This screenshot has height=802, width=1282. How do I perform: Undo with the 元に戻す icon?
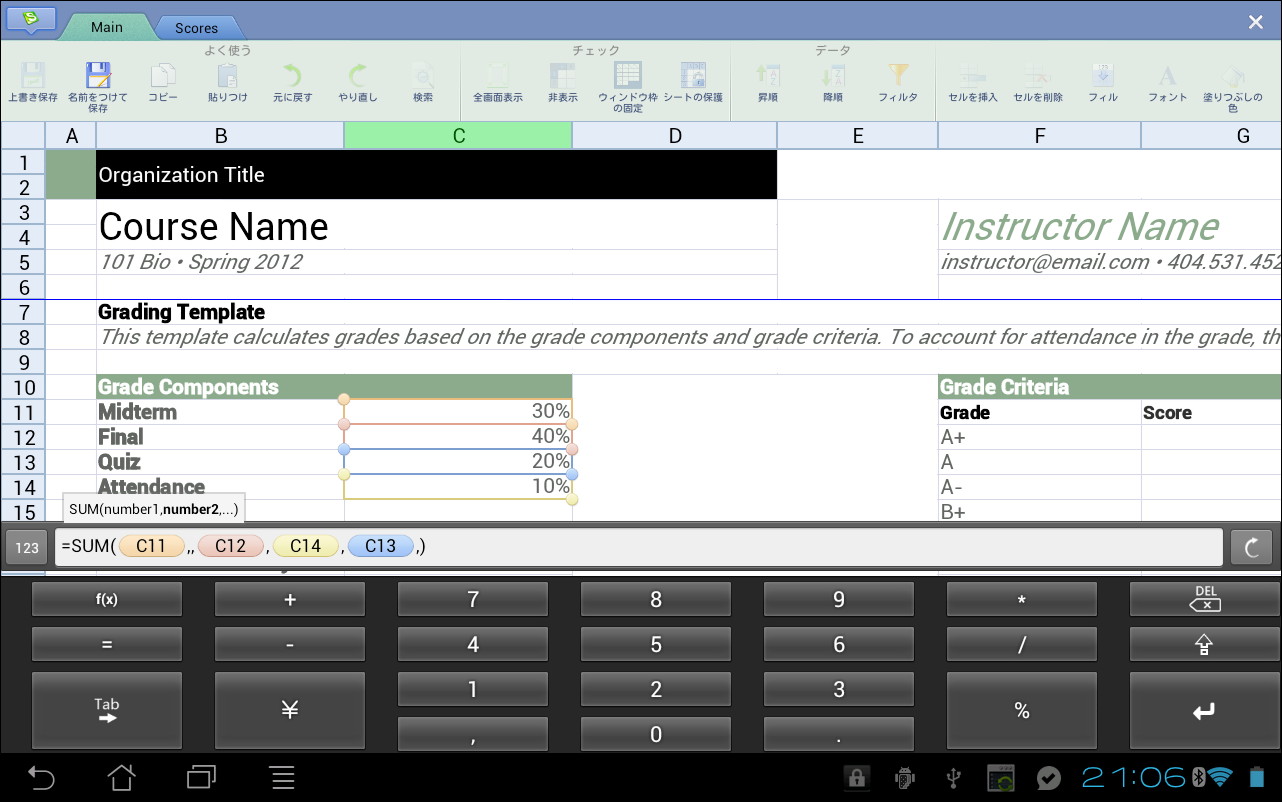coord(292,76)
